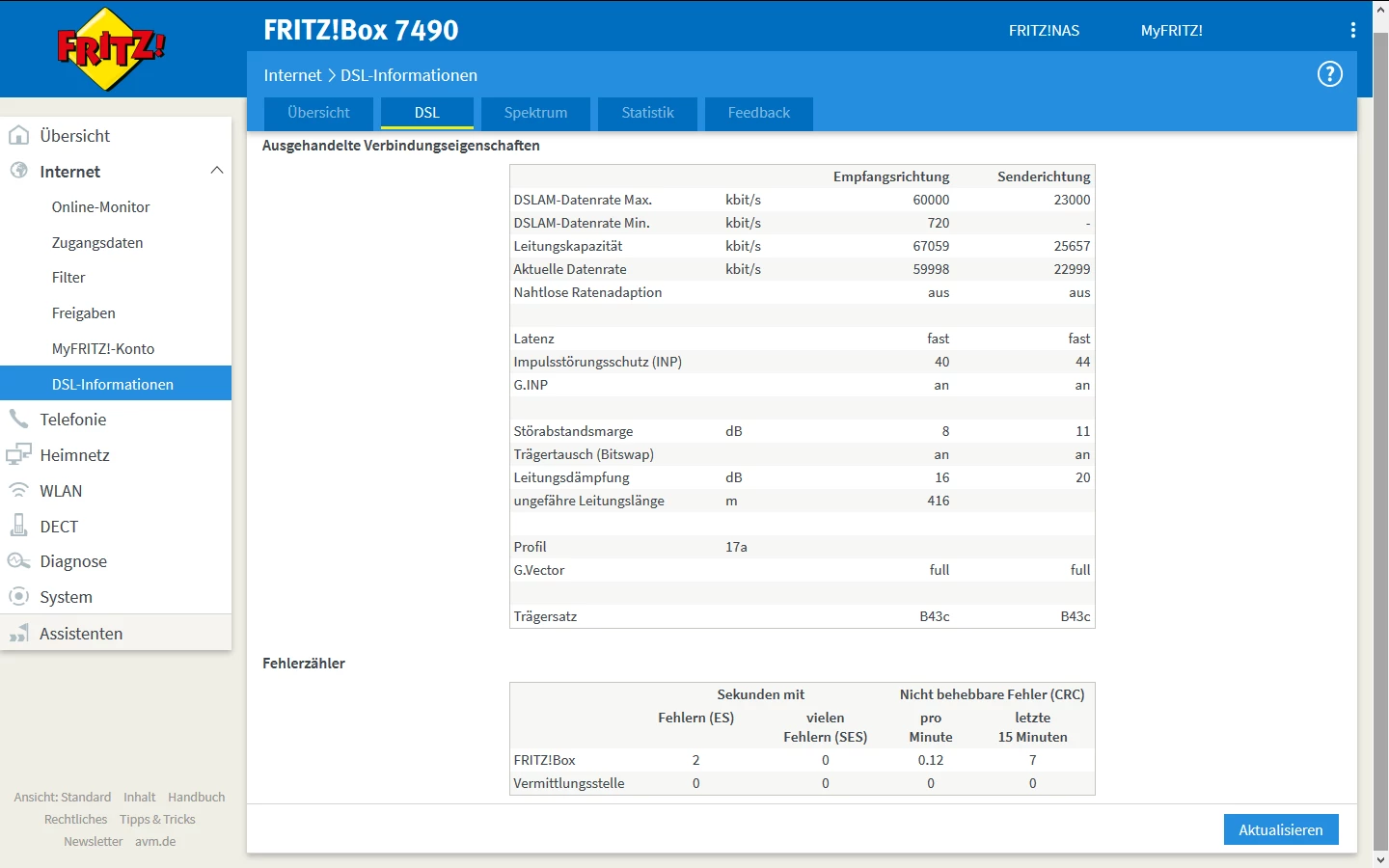Click the Internet breadcrumb link

[x=292, y=75]
